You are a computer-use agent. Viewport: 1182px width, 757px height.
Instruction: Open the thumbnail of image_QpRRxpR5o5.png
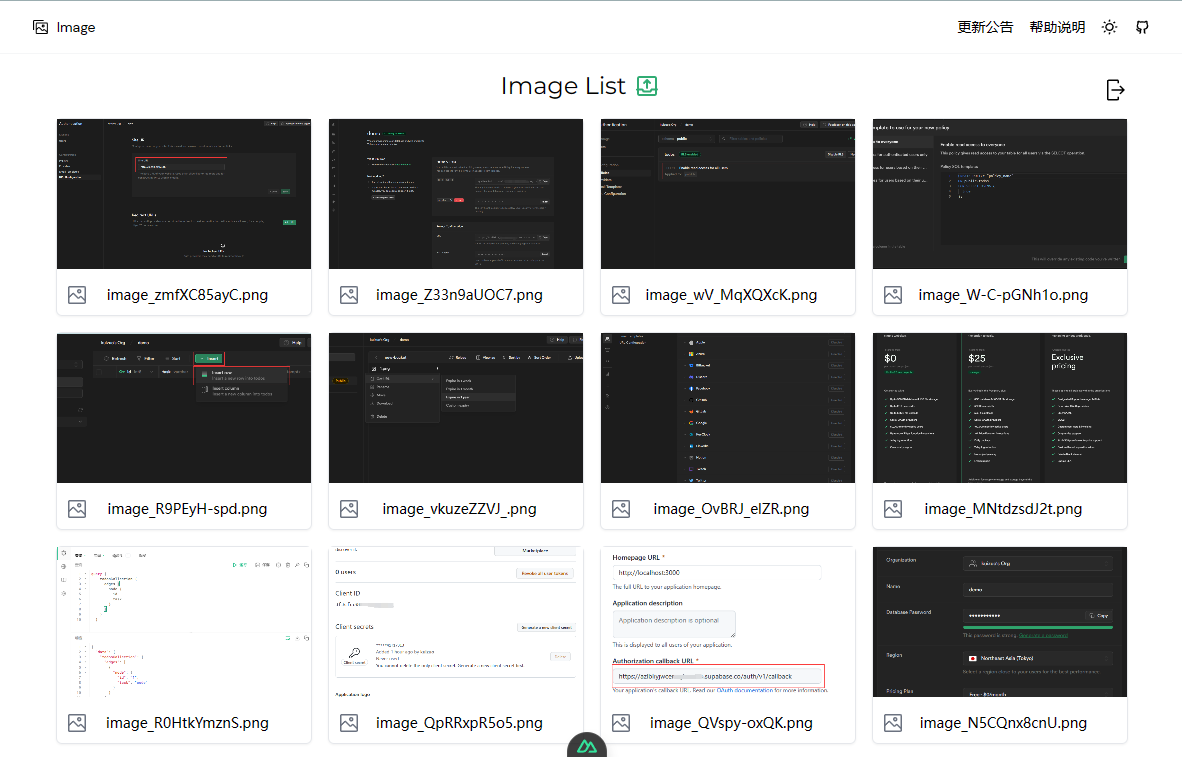point(455,621)
